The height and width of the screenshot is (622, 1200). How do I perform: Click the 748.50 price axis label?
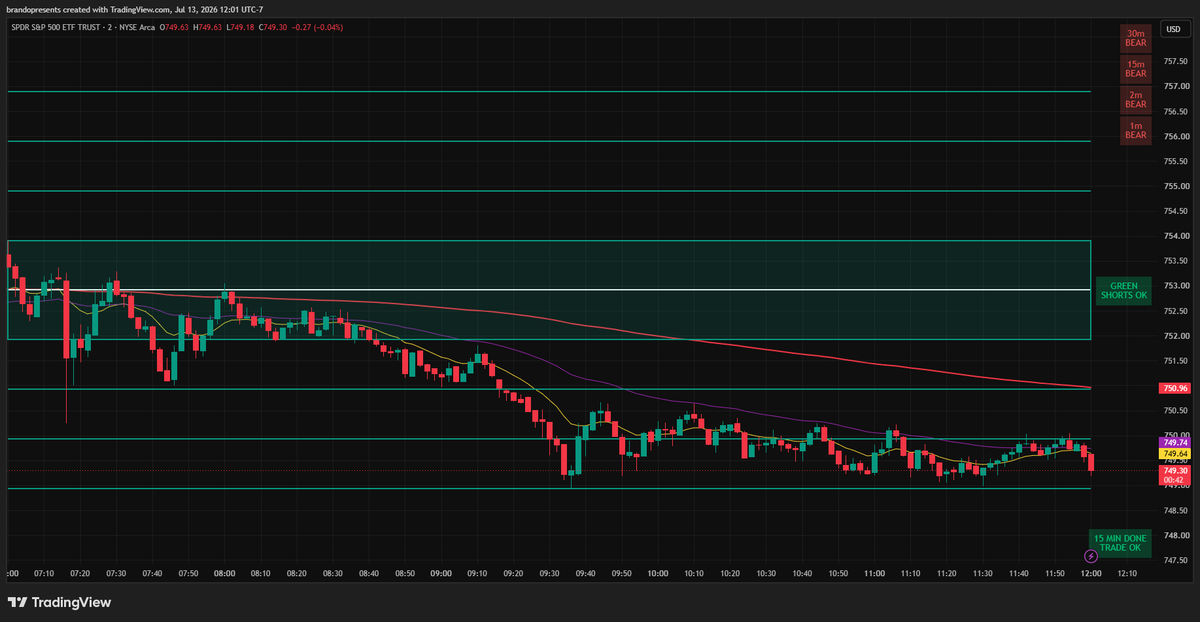[1176, 510]
